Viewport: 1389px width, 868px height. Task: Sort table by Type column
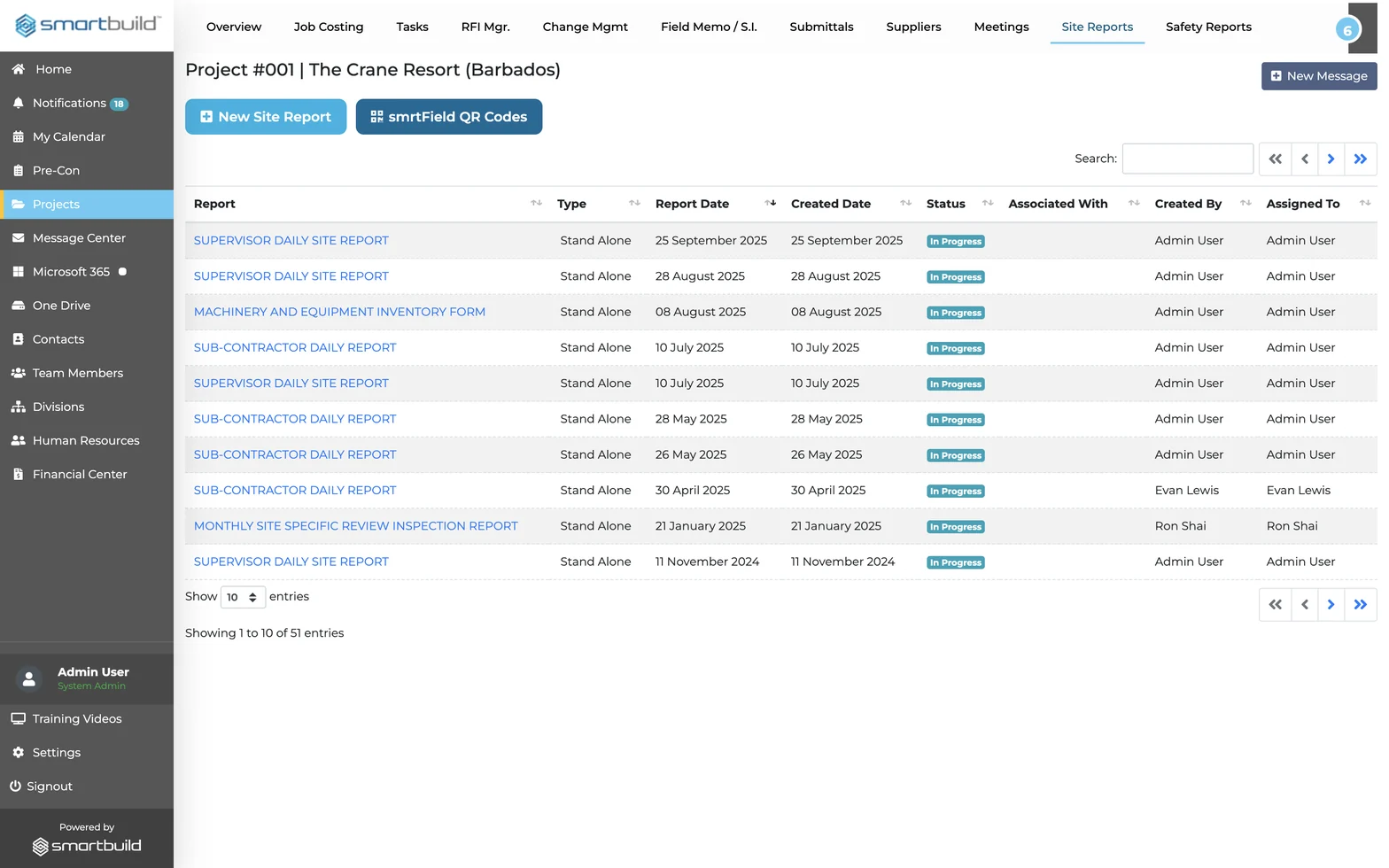[634, 204]
